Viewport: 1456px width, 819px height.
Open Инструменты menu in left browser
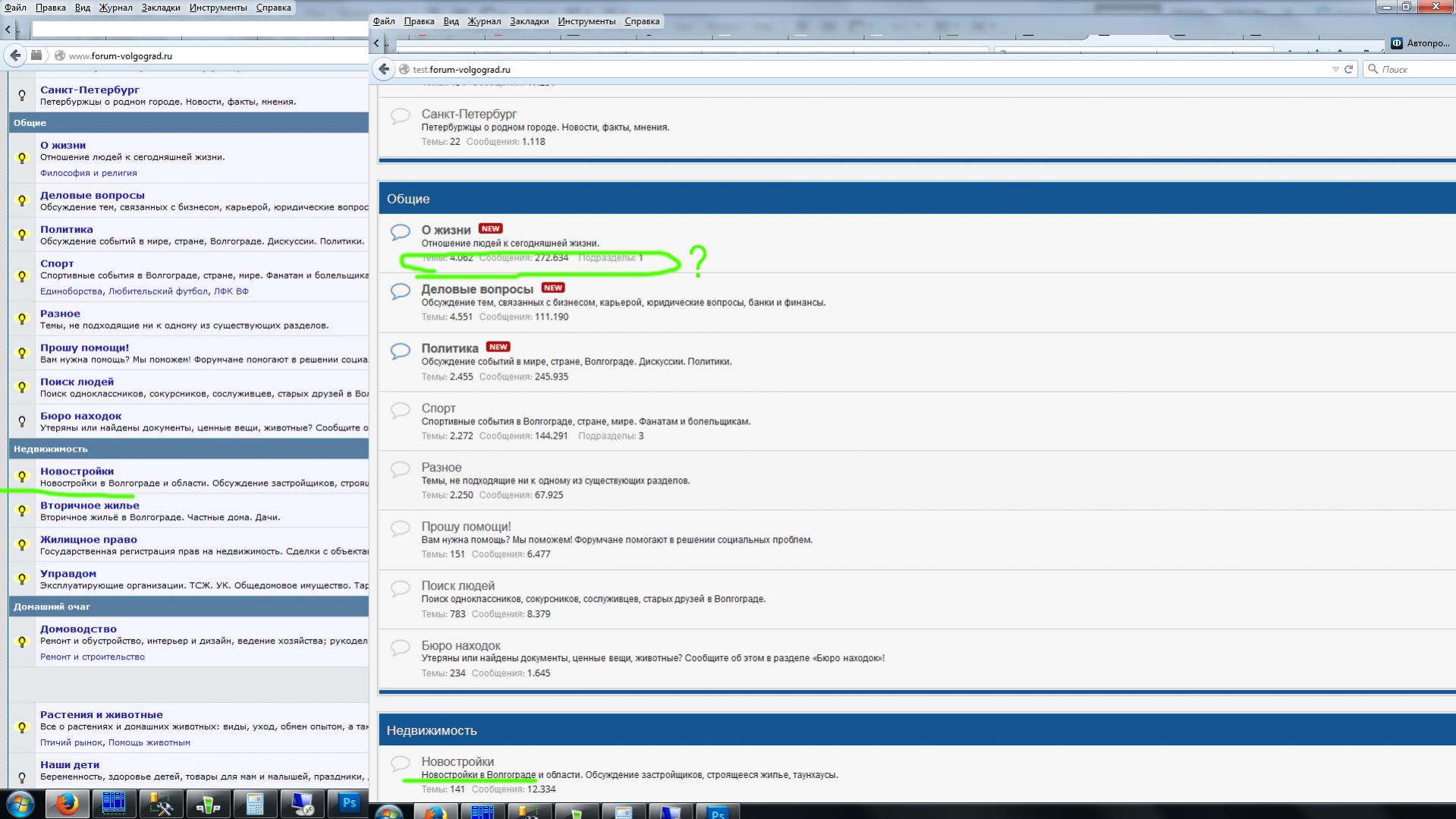(x=218, y=8)
